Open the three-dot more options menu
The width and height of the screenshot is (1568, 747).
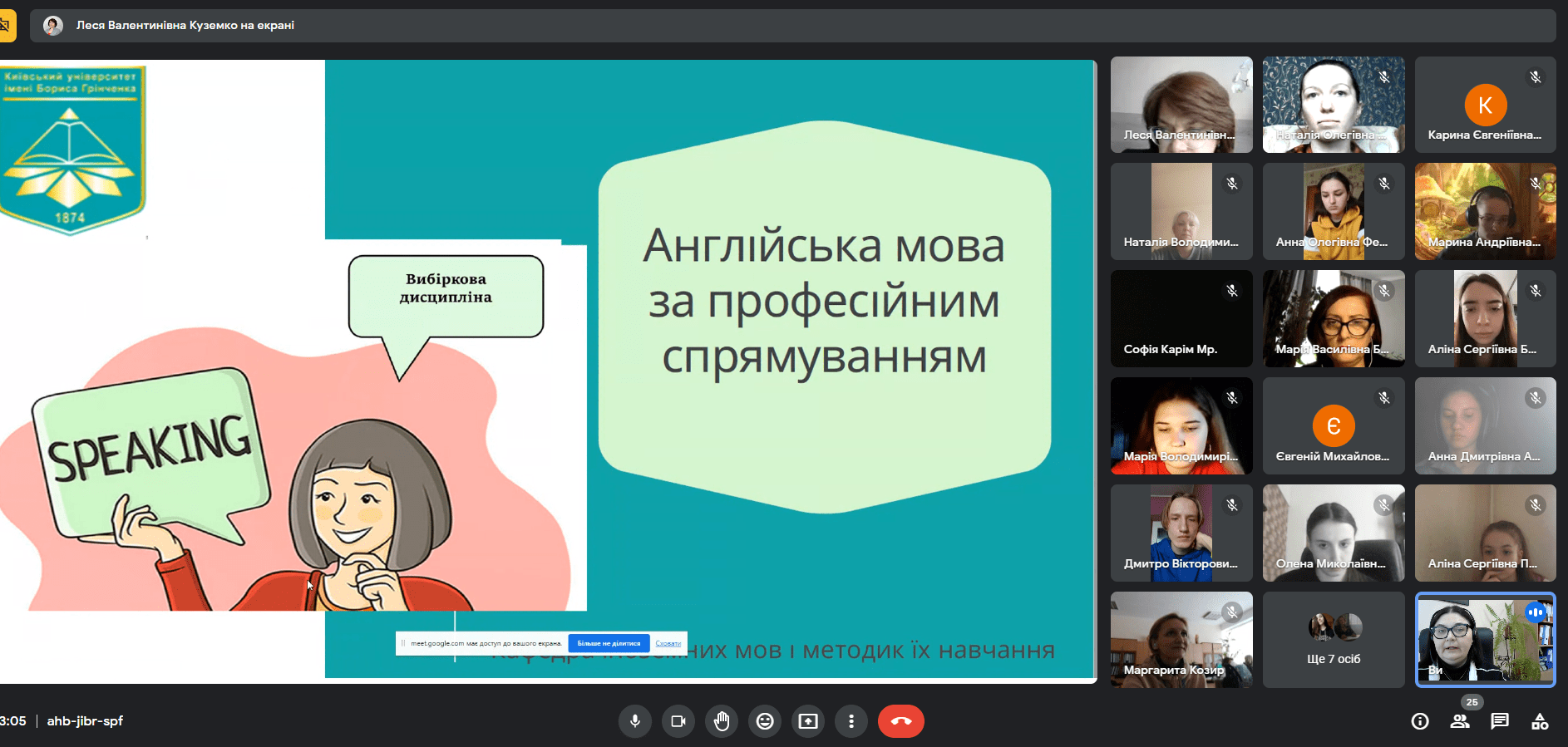point(851,721)
